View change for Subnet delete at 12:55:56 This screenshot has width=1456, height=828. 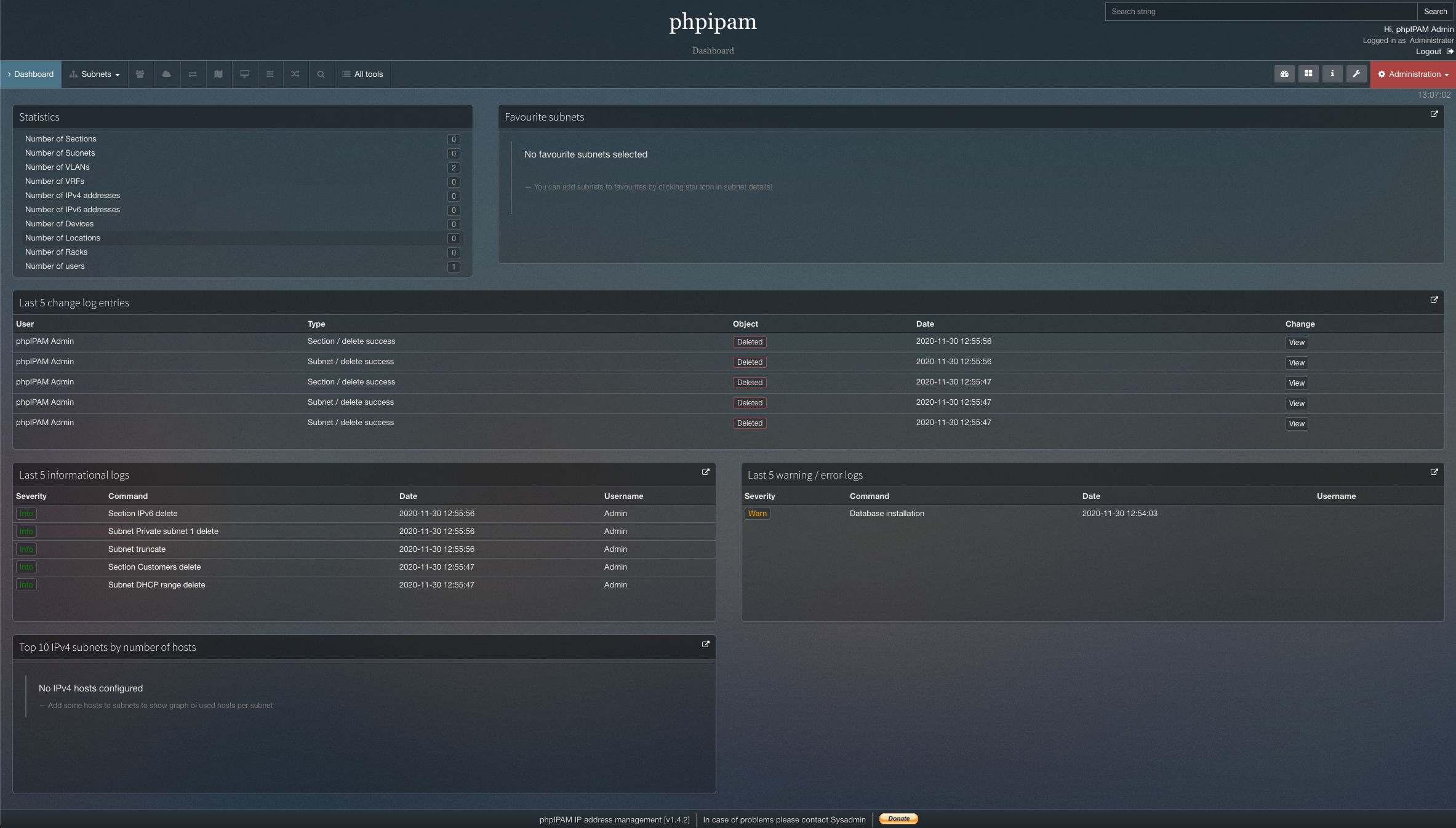1297,363
